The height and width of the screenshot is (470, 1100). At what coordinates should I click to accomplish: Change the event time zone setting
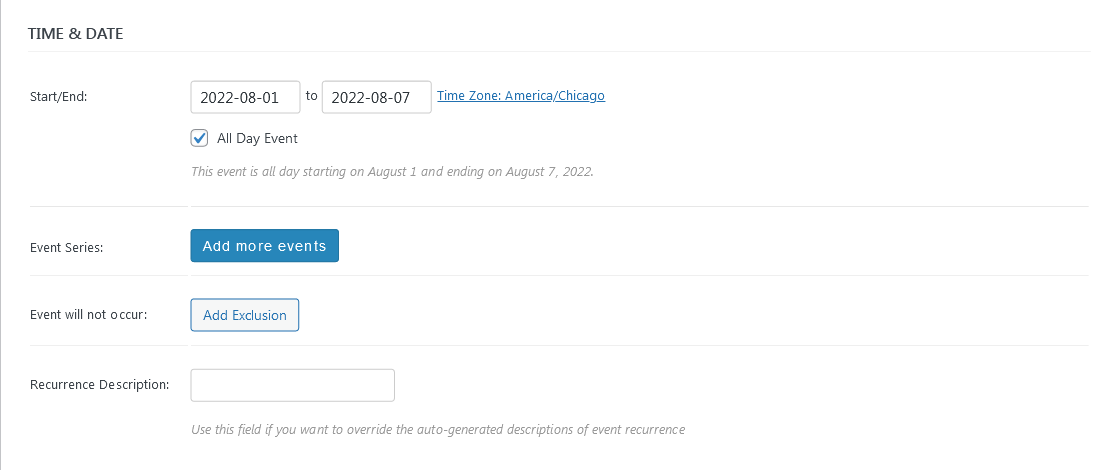pyautogui.click(x=520, y=96)
